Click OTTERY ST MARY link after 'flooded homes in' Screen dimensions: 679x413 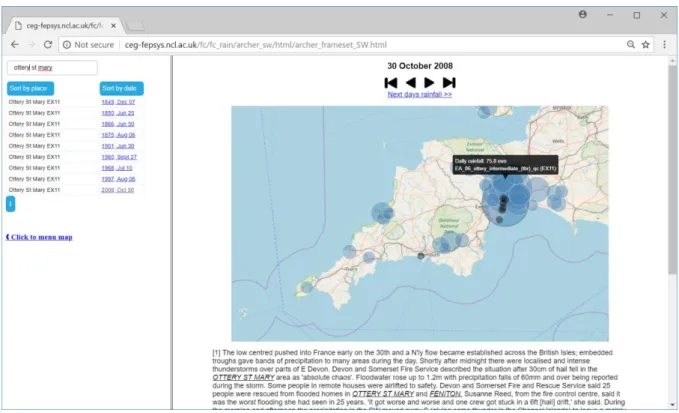point(383,394)
